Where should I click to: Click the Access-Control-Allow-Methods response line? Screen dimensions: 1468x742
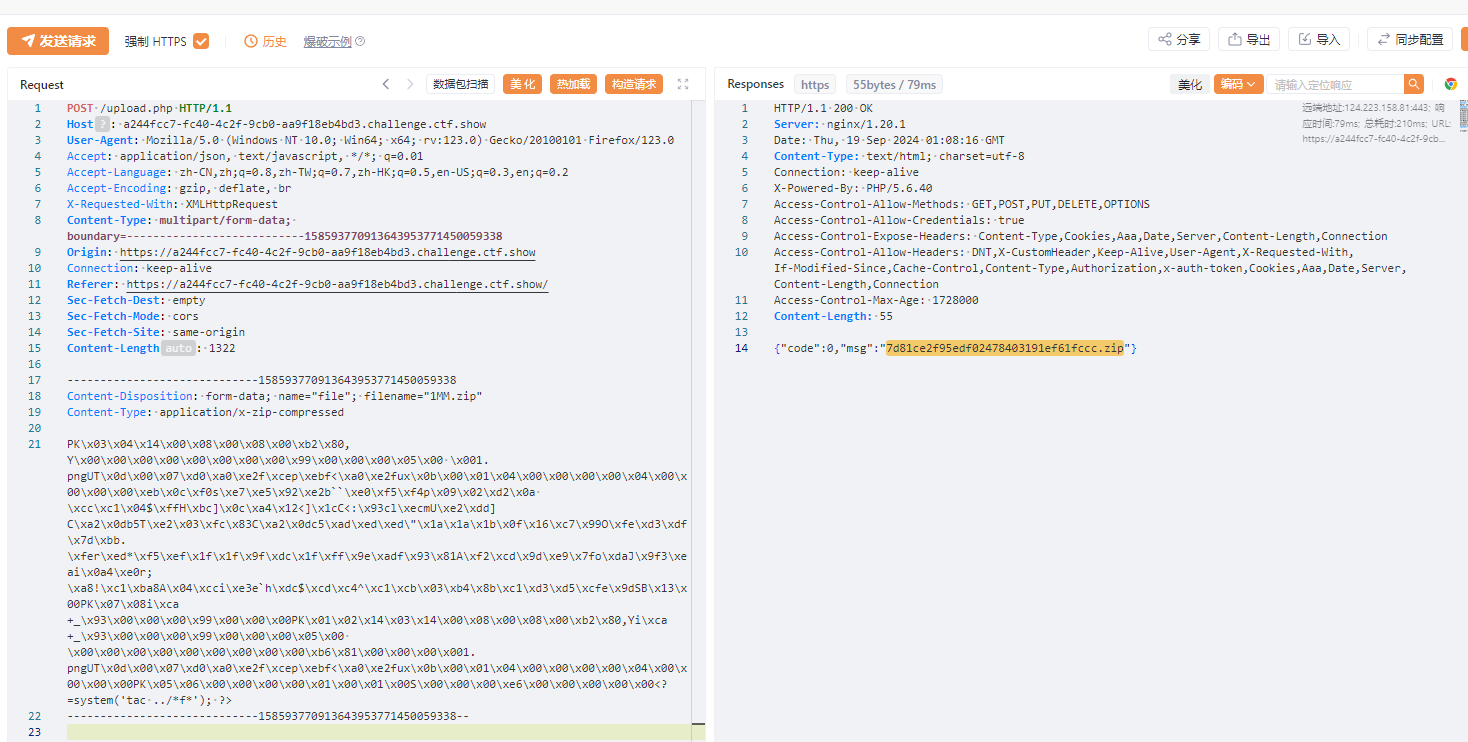pos(962,204)
